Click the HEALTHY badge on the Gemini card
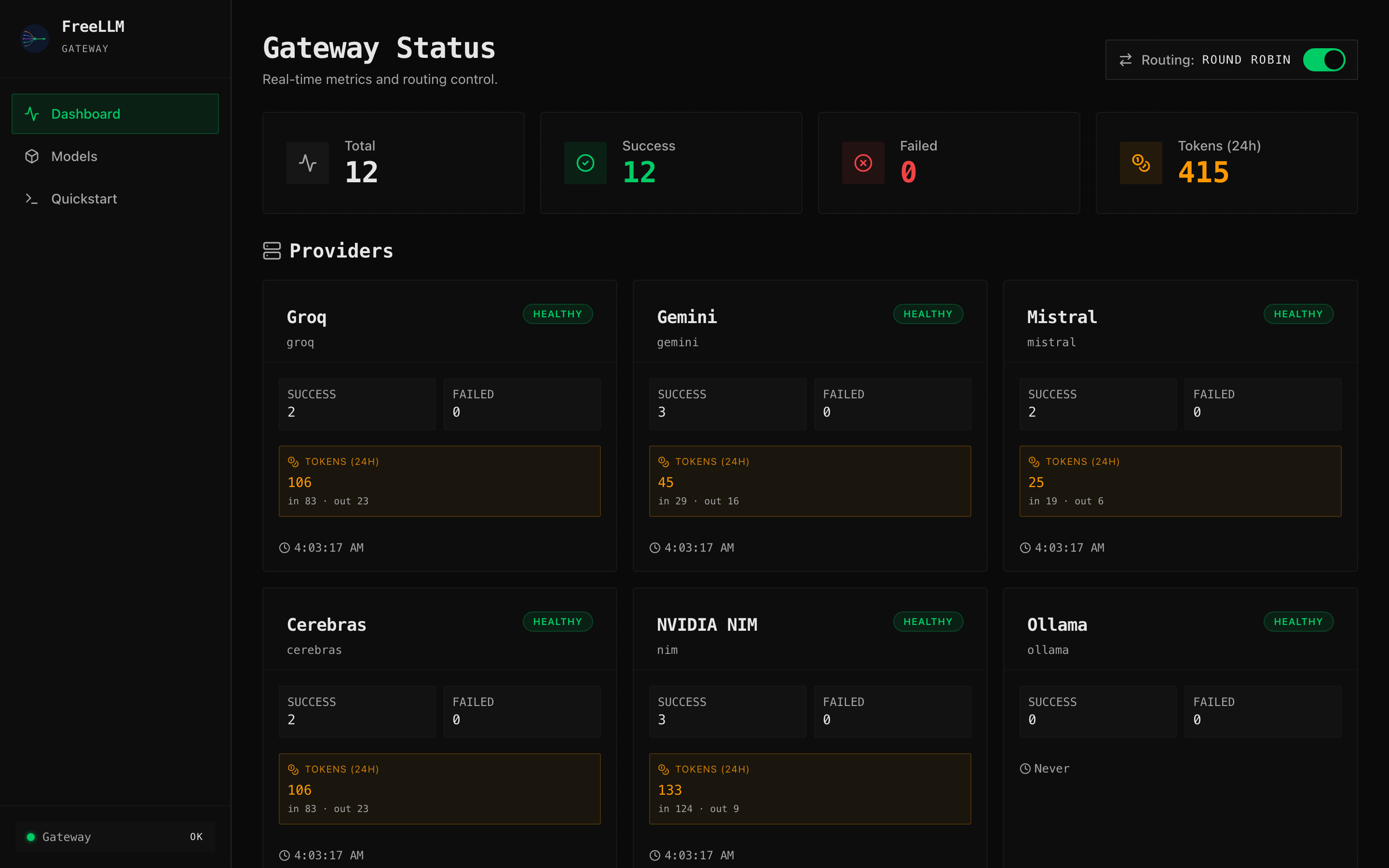The height and width of the screenshot is (868, 1389). pos(927,313)
